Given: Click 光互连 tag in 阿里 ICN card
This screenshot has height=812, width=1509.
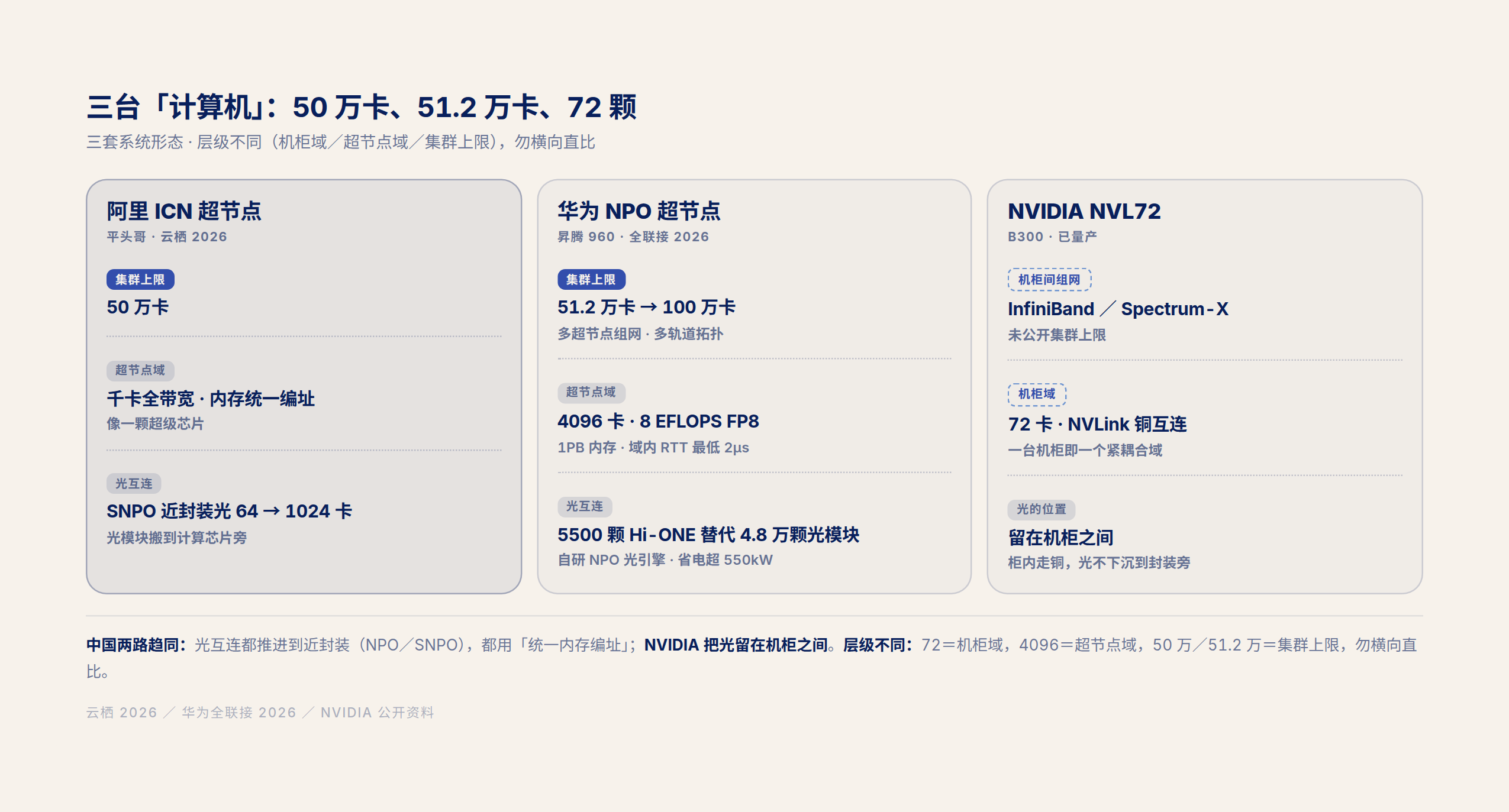Looking at the screenshot, I should coord(134,484).
